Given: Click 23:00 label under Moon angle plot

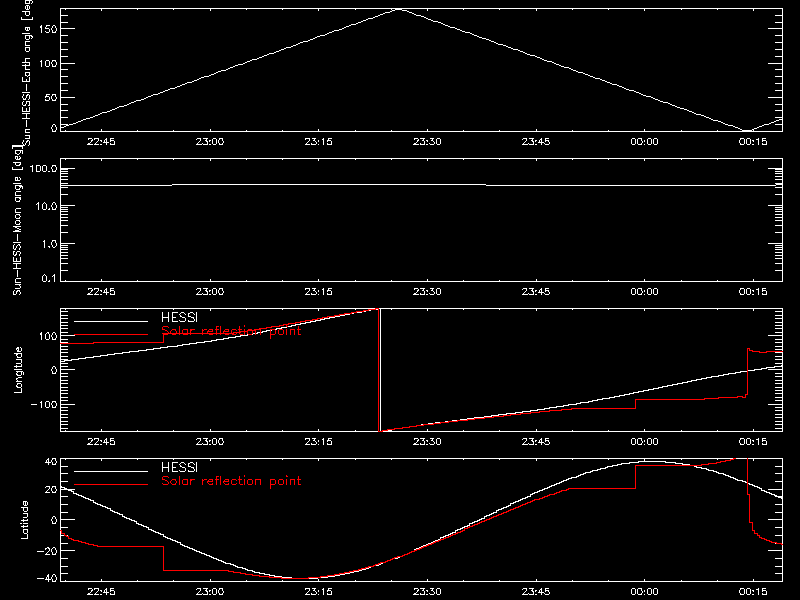Looking at the screenshot, I should coord(210,291).
